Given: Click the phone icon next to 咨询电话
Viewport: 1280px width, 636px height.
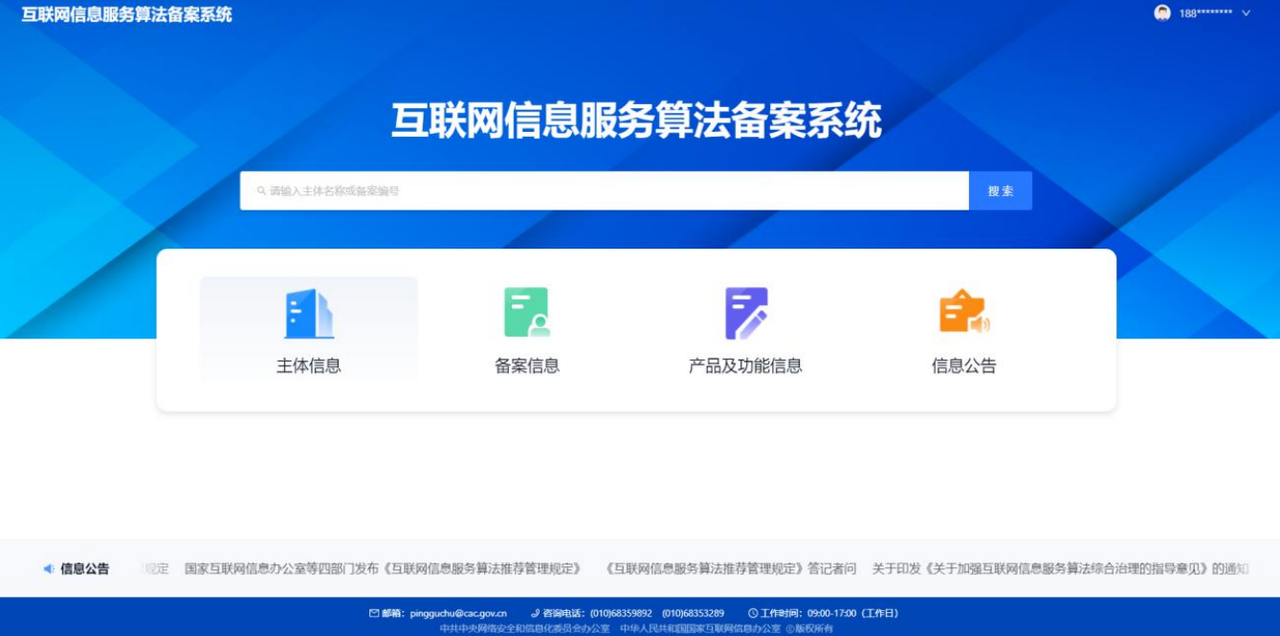Looking at the screenshot, I should coord(535,613).
